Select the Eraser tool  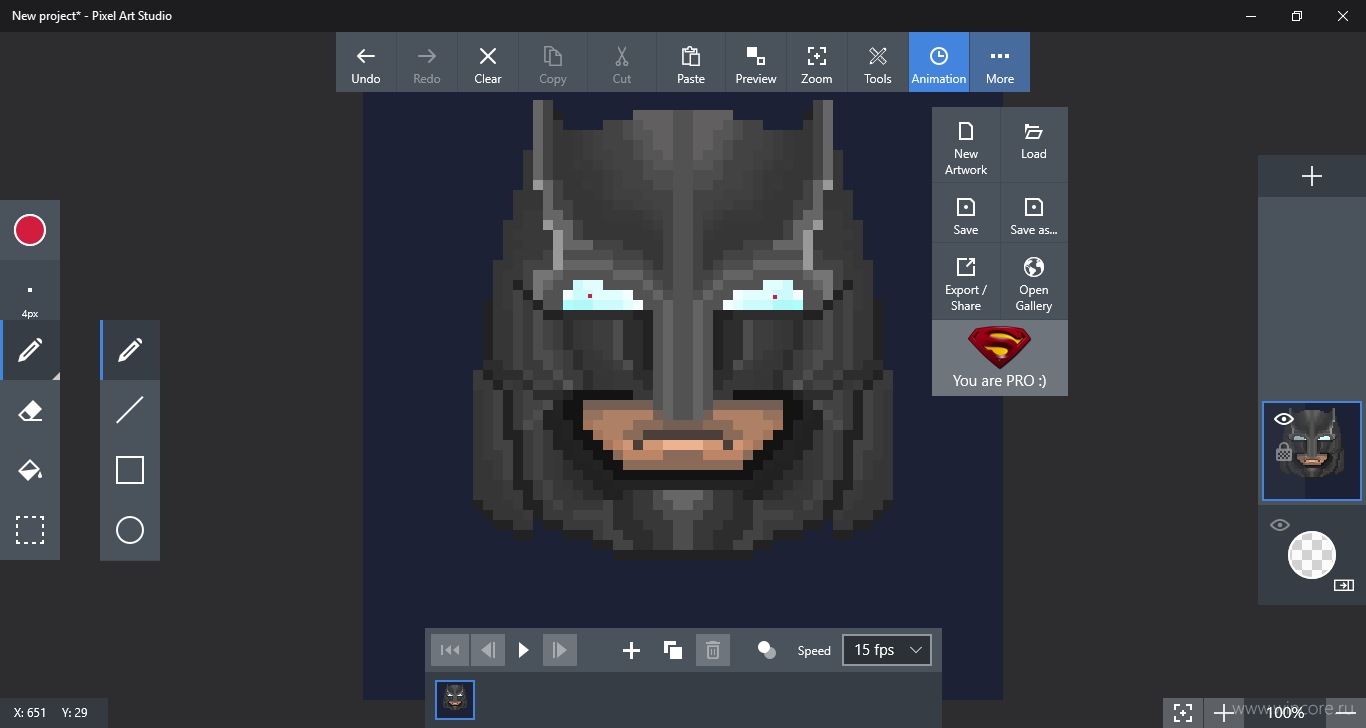tap(30, 410)
